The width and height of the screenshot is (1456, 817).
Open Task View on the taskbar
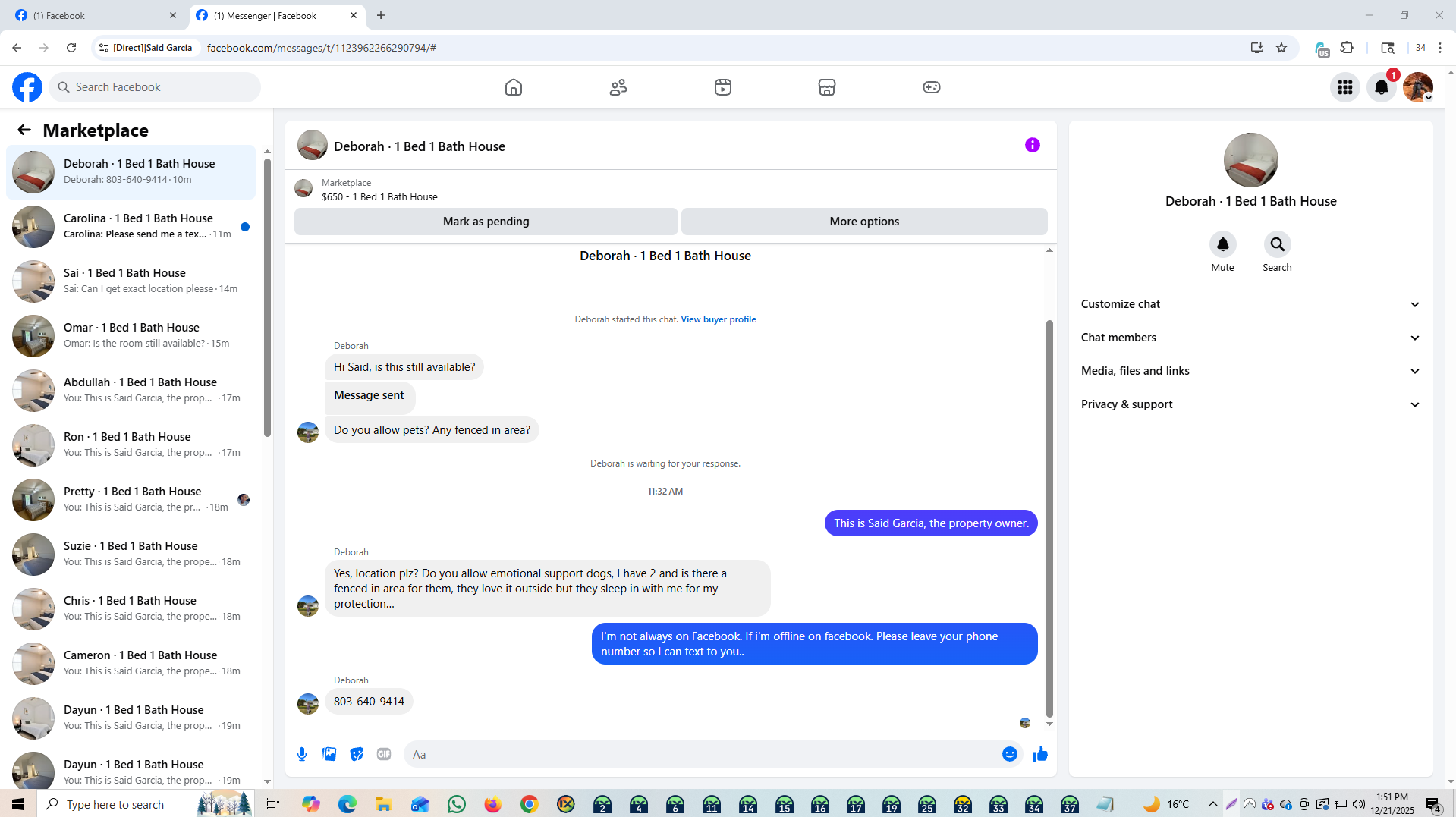[x=273, y=804]
